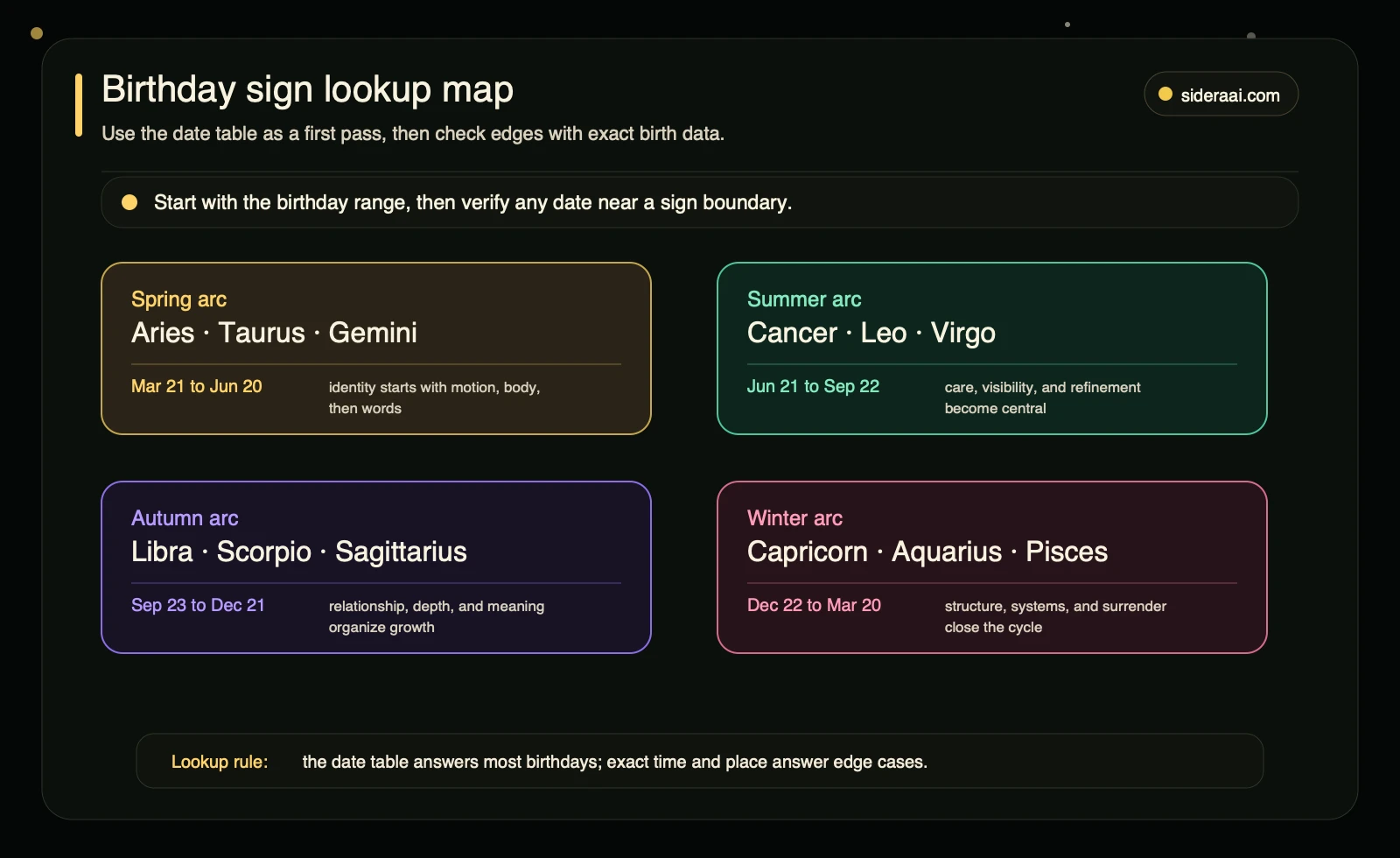
Task: Select the Summer arc label
Action: 804,299
